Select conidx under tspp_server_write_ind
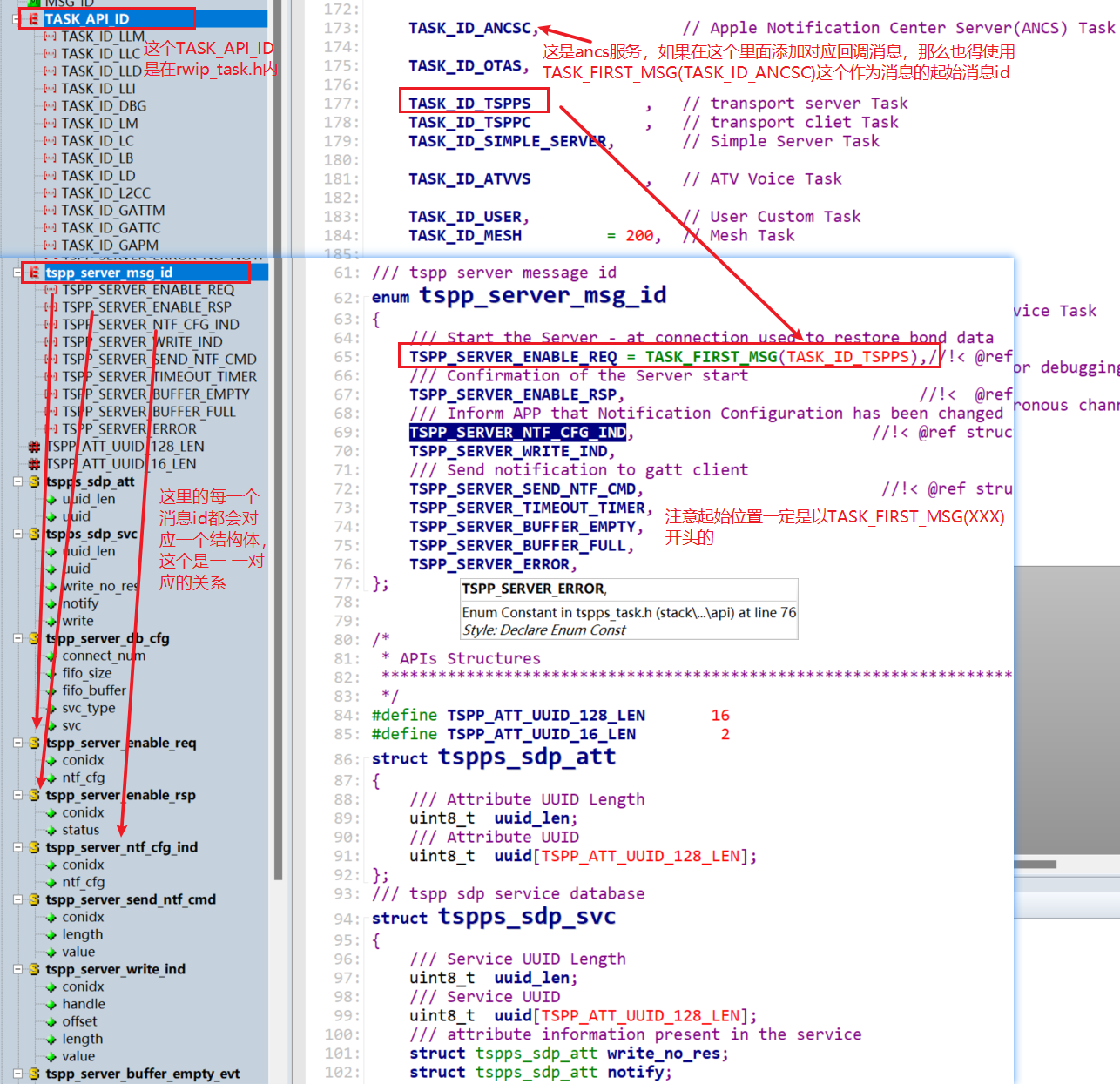Image resolution: width=1120 pixels, height=1084 pixels. tap(83, 986)
